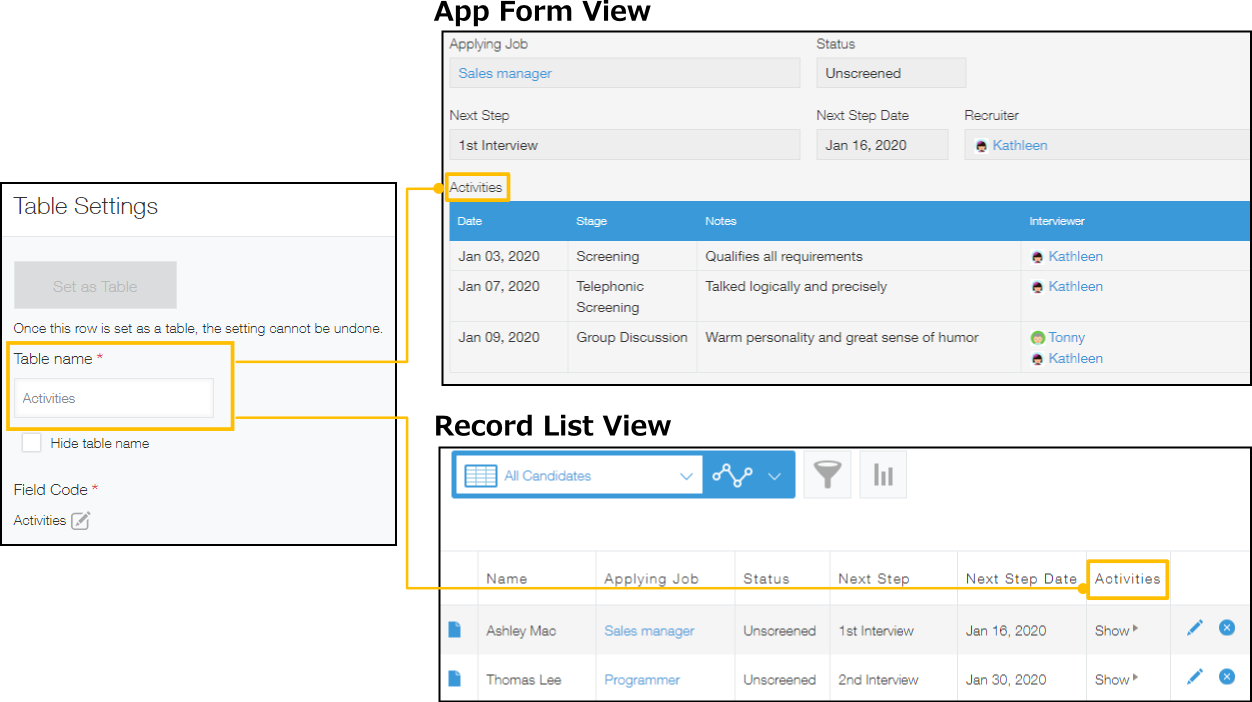The image size is (1252, 702).
Task: Click the edit pencil beside Field Code Activities
Action: coord(81,520)
